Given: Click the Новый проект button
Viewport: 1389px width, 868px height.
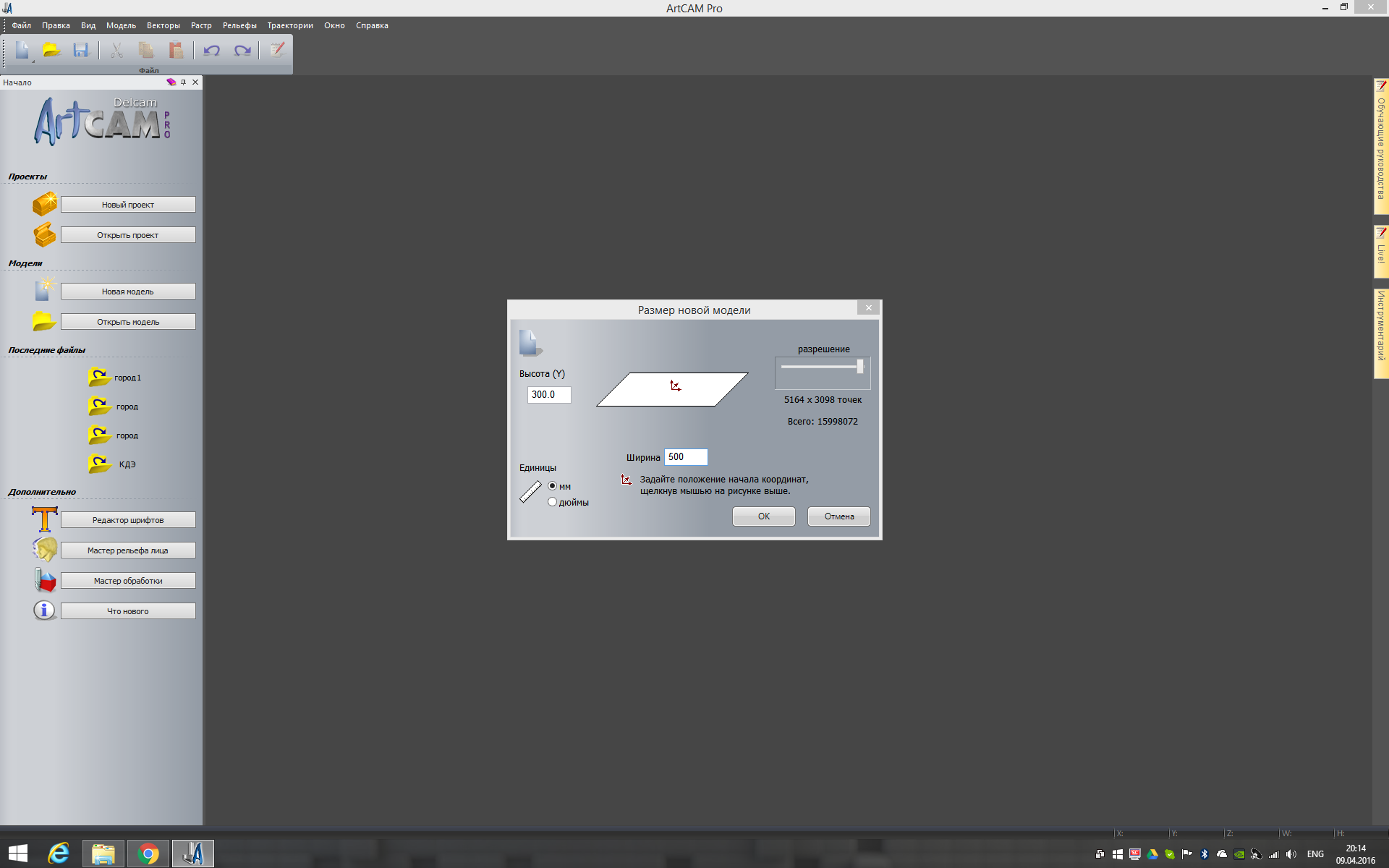Looking at the screenshot, I should (128, 205).
